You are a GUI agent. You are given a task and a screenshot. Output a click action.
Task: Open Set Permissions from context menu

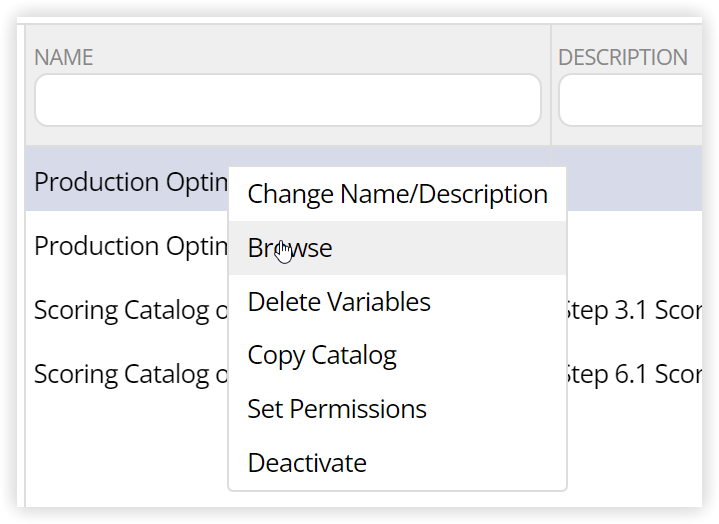(x=397, y=409)
